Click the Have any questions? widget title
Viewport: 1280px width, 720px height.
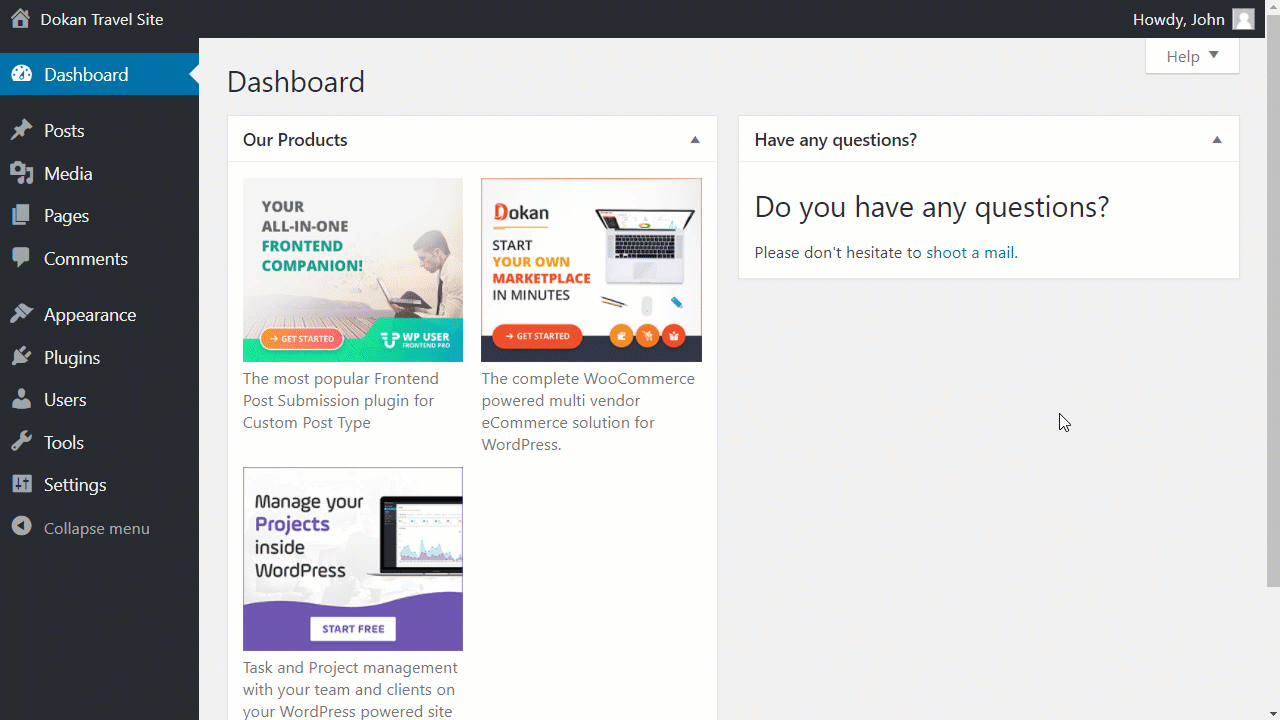tap(836, 140)
